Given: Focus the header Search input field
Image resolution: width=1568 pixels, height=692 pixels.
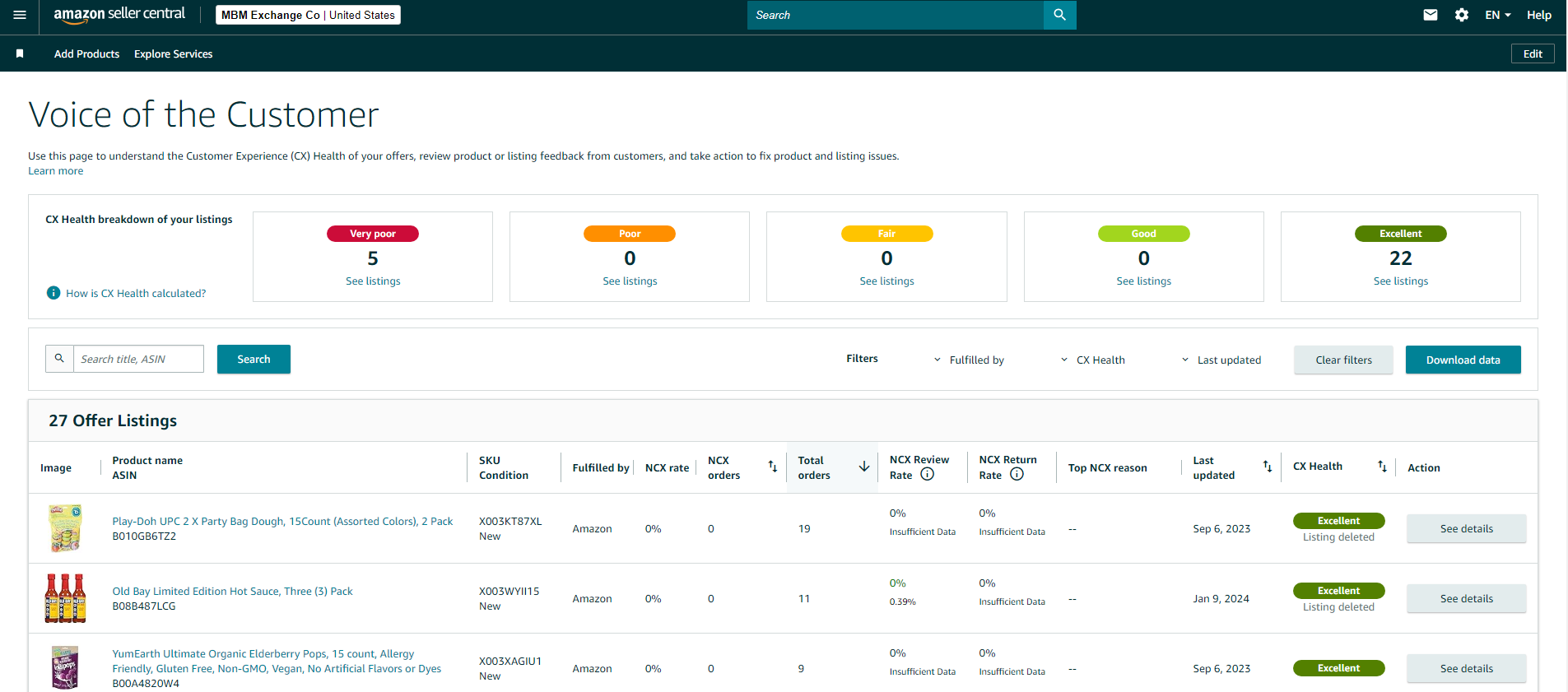Looking at the screenshot, I should [895, 15].
